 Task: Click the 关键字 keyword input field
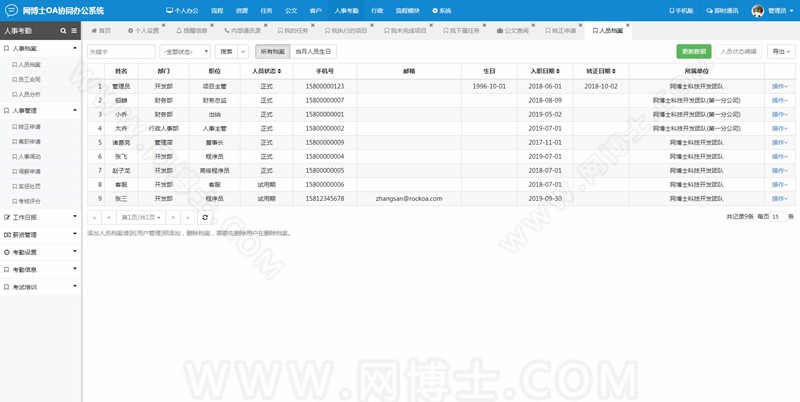[121, 52]
